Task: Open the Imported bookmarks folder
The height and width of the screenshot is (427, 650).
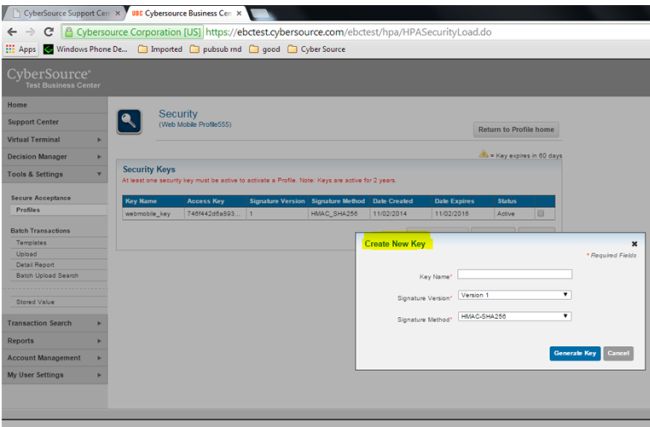Action: coord(160,49)
